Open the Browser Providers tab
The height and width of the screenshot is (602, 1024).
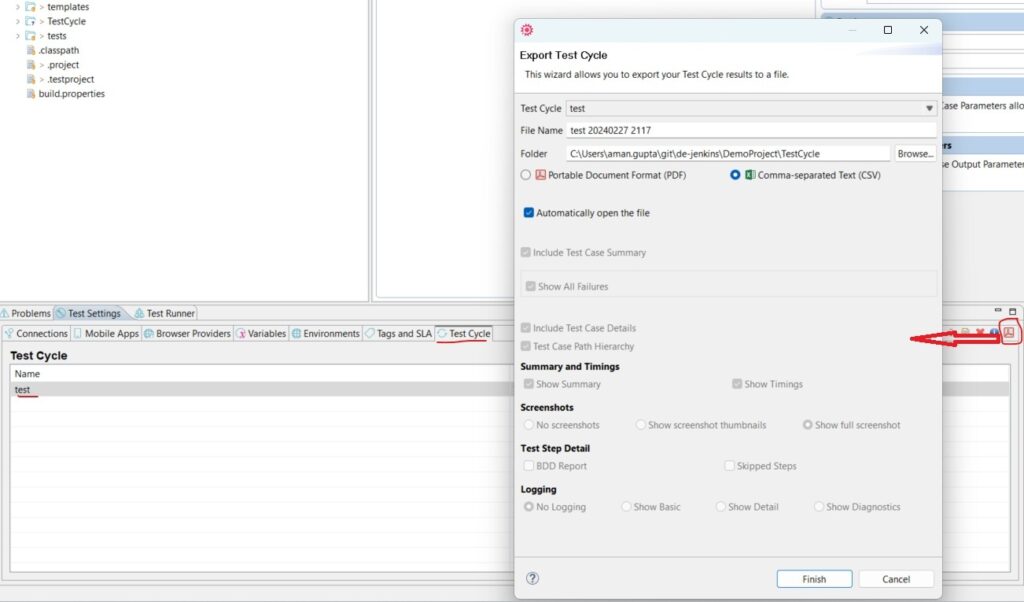point(187,334)
